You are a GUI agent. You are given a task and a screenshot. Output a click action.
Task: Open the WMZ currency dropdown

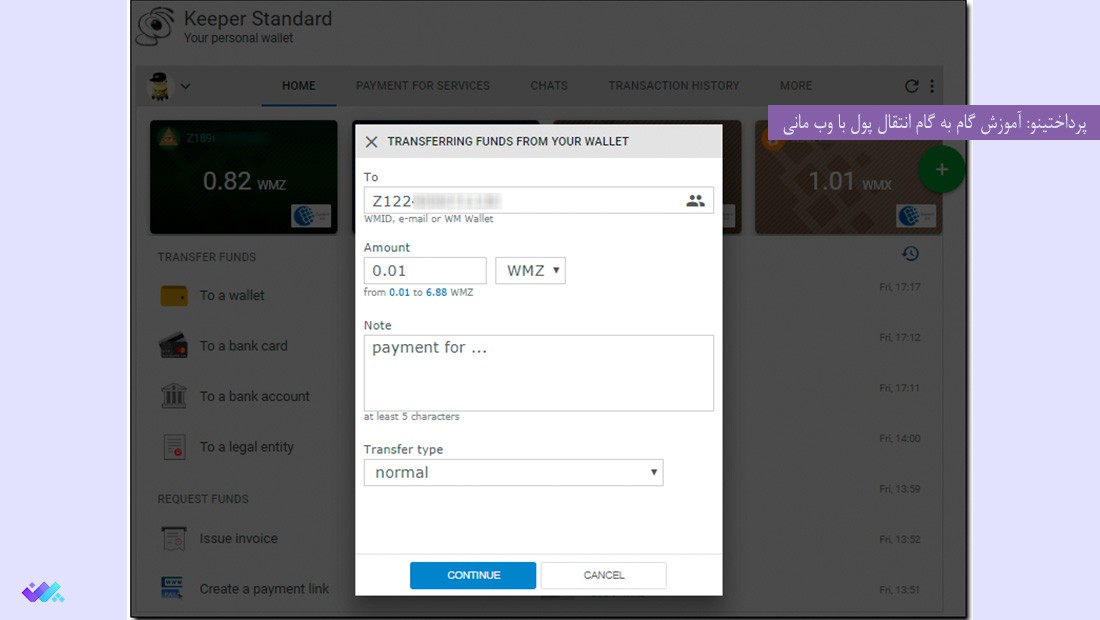pyautogui.click(x=530, y=271)
